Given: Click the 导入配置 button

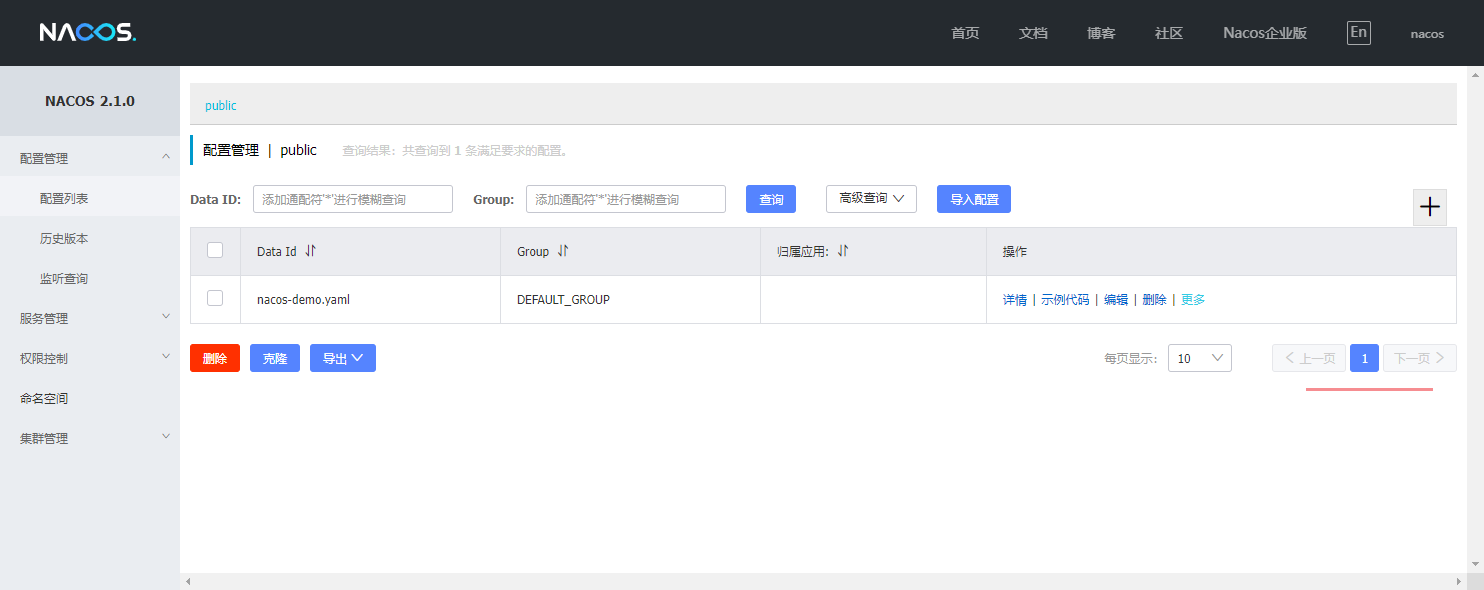Looking at the screenshot, I should click(974, 199).
